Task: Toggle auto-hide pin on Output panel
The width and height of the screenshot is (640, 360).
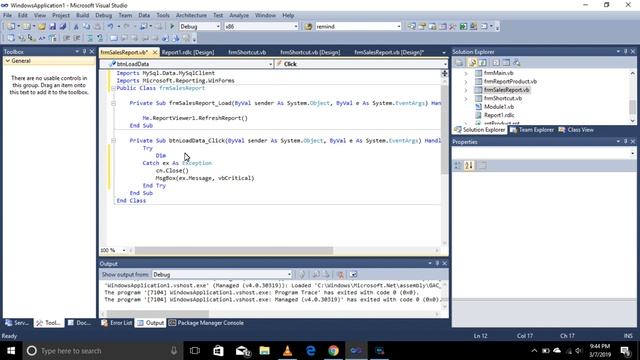Action: pos(437,263)
